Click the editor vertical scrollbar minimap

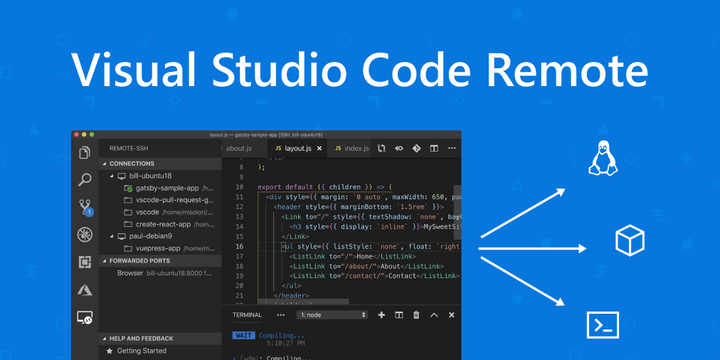coord(457,213)
